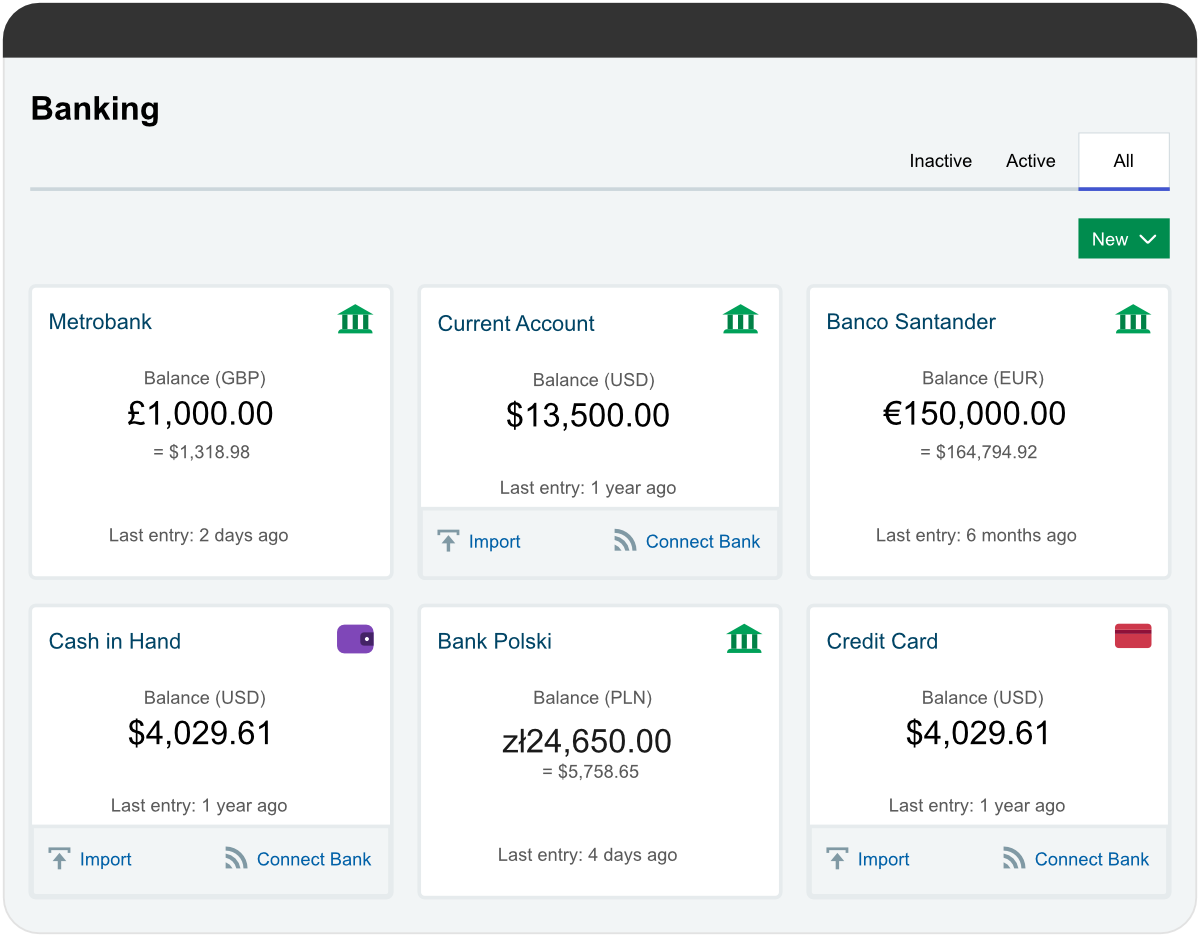Open the Metrobank account

pyautogui.click(x=100, y=322)
